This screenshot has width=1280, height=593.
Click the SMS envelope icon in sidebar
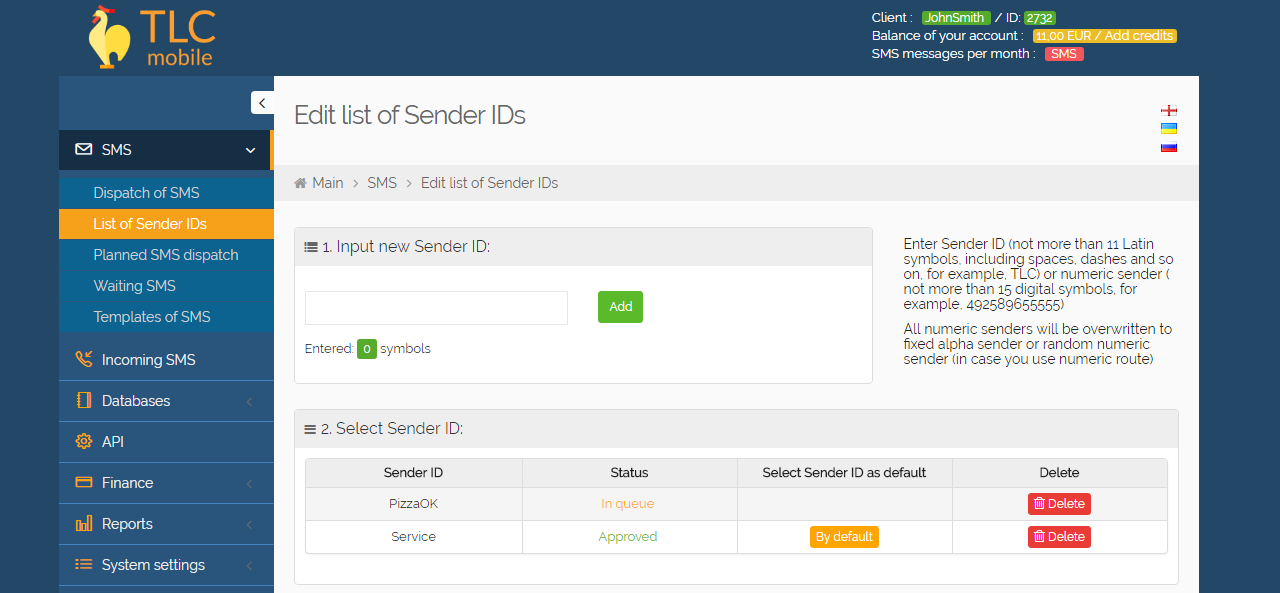tap(84, 150)
